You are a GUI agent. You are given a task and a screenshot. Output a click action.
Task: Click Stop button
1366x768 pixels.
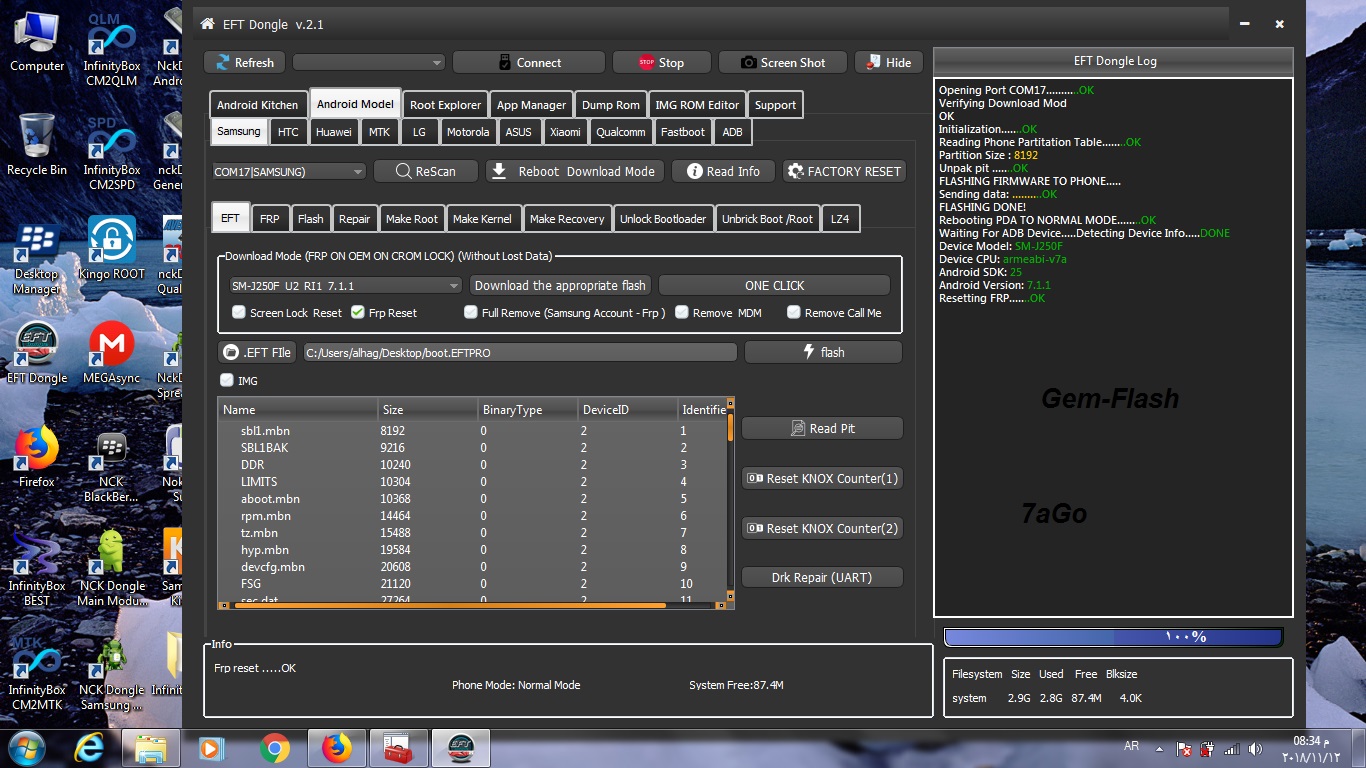tap(661, 62)
